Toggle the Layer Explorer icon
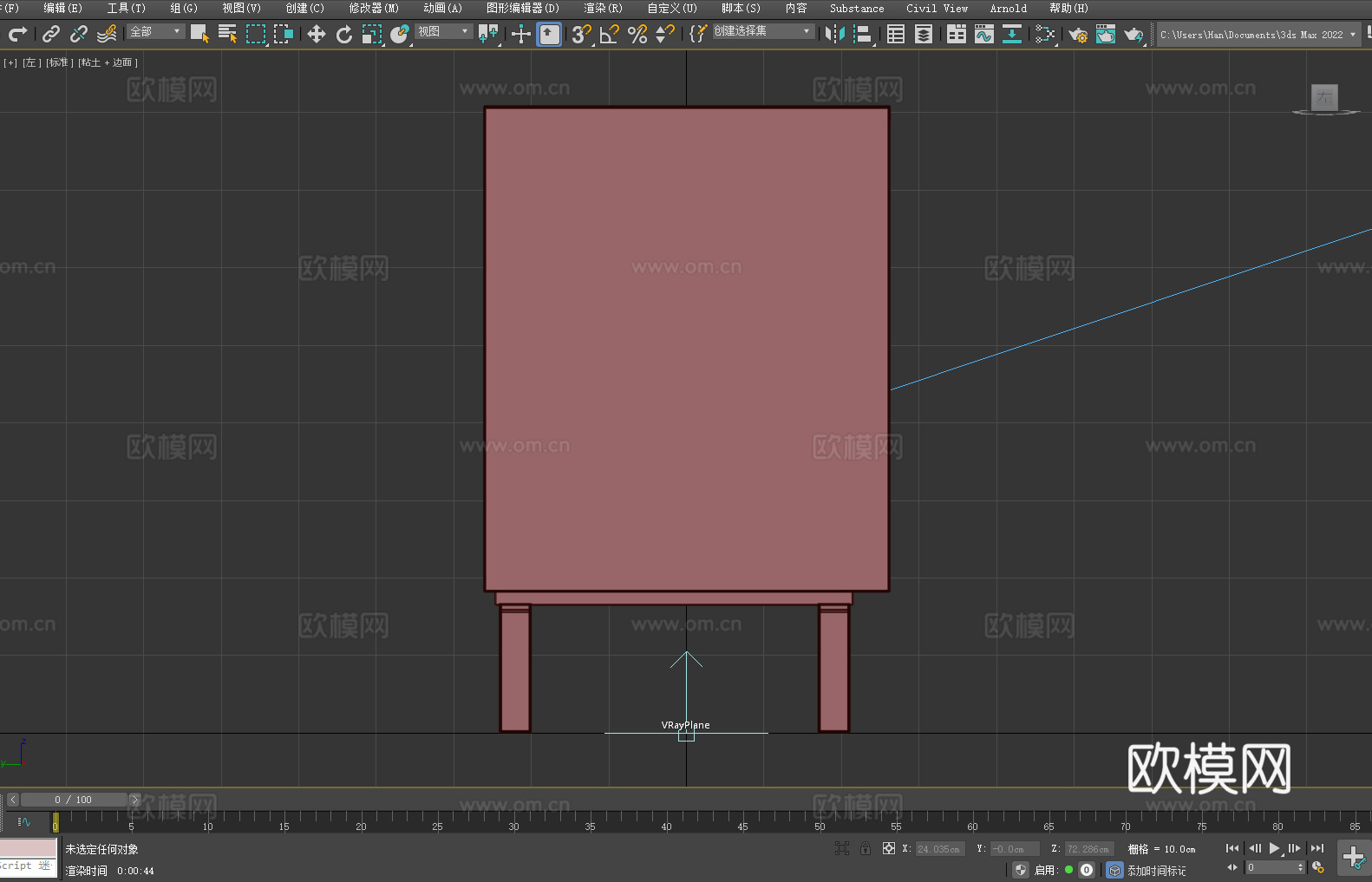This screenshot has height=882, width=1372. (924, 34)
